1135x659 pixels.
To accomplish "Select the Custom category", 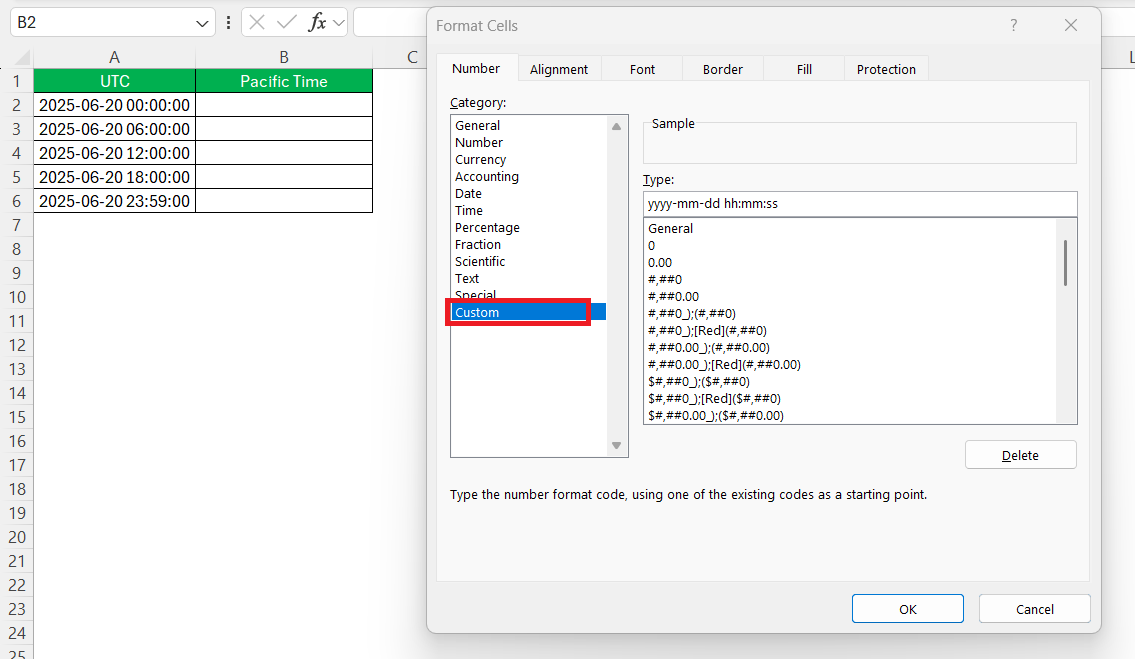I will 529,312.
